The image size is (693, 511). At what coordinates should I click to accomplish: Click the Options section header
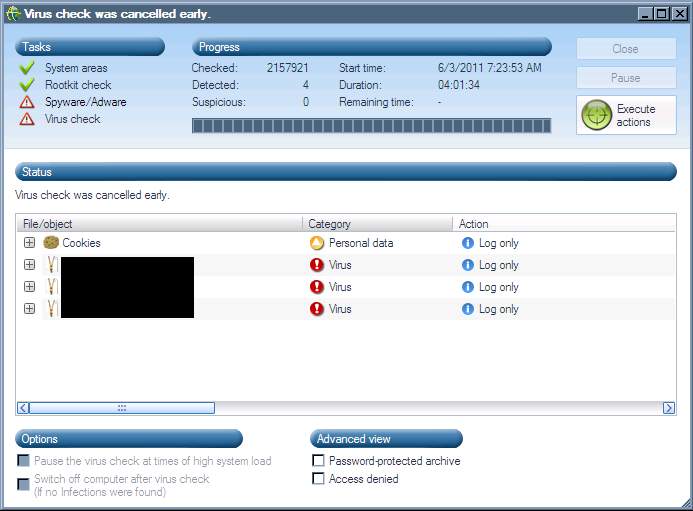tap(129, 439)
